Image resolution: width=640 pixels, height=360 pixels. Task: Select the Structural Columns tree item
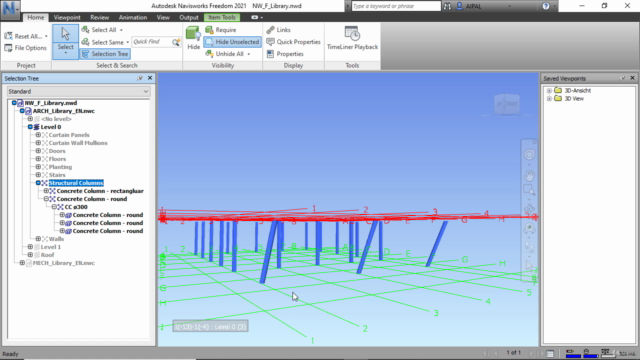(76, 183)
